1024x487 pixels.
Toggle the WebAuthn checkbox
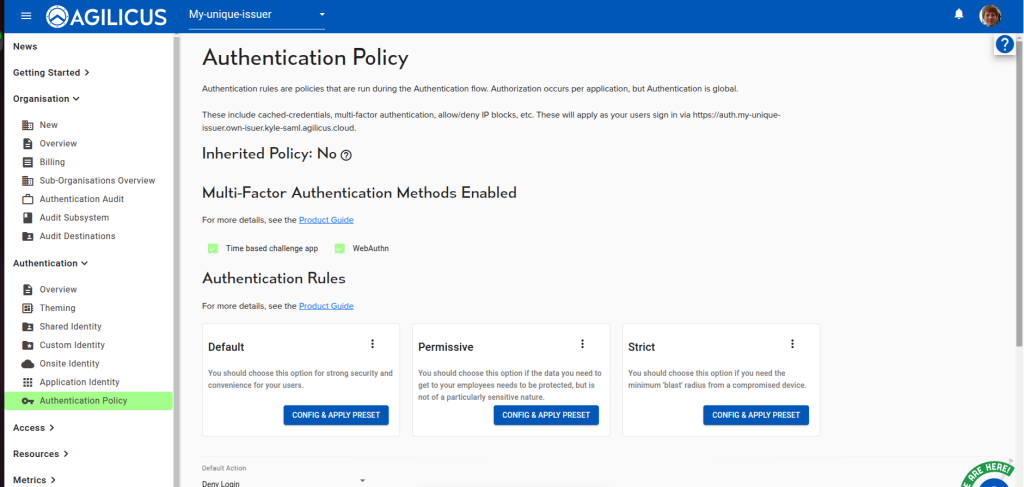339,248
